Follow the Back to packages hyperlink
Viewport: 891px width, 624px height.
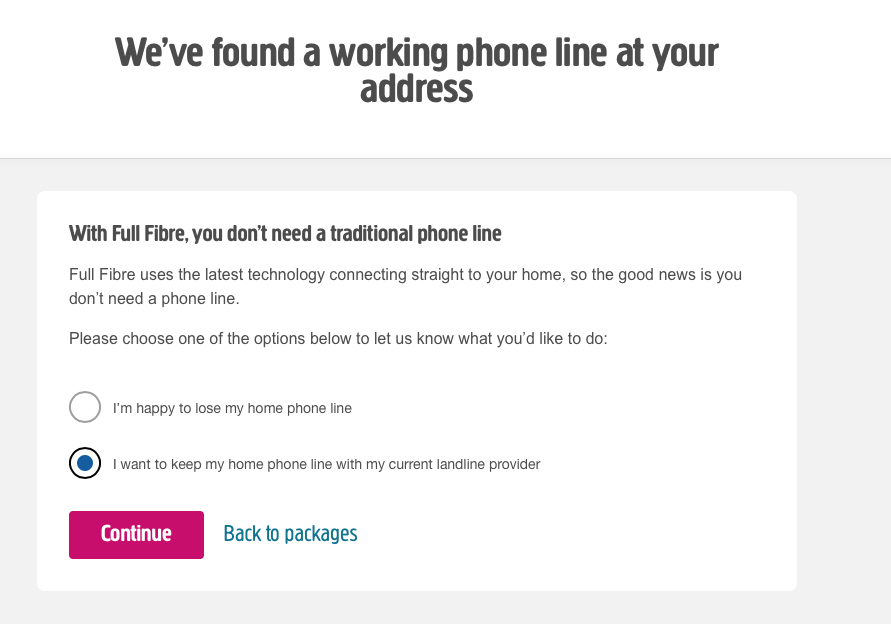[290, 533]
